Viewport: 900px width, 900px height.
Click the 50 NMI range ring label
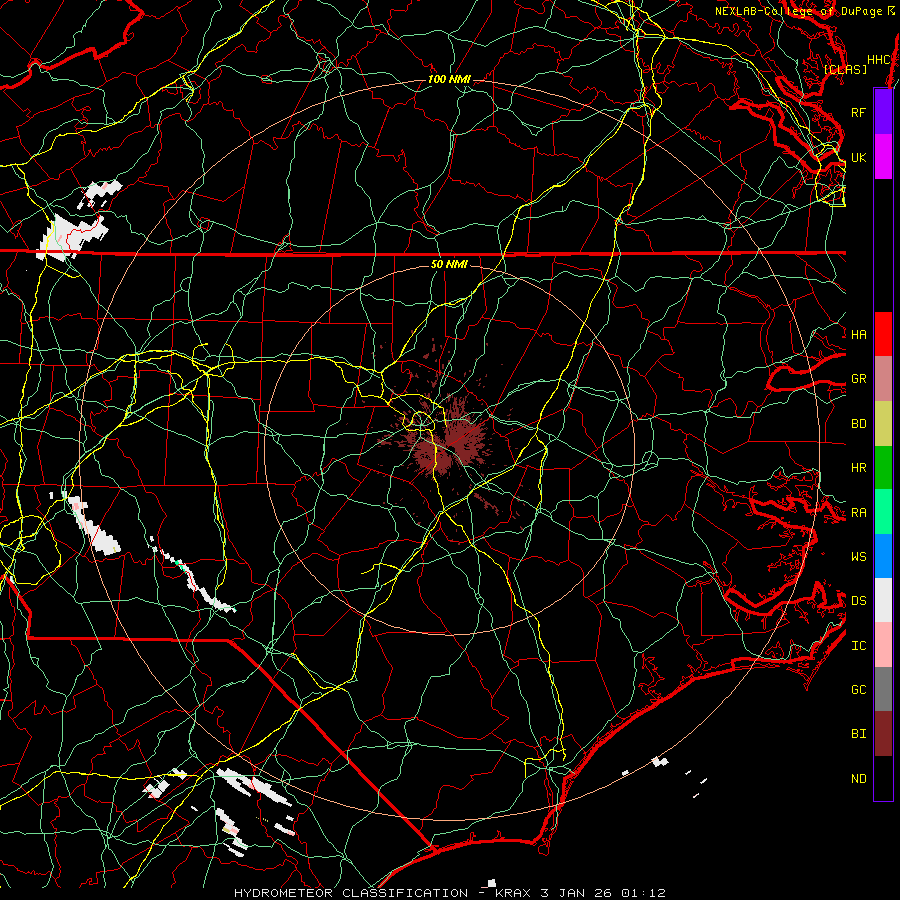[x=449, y=264]
